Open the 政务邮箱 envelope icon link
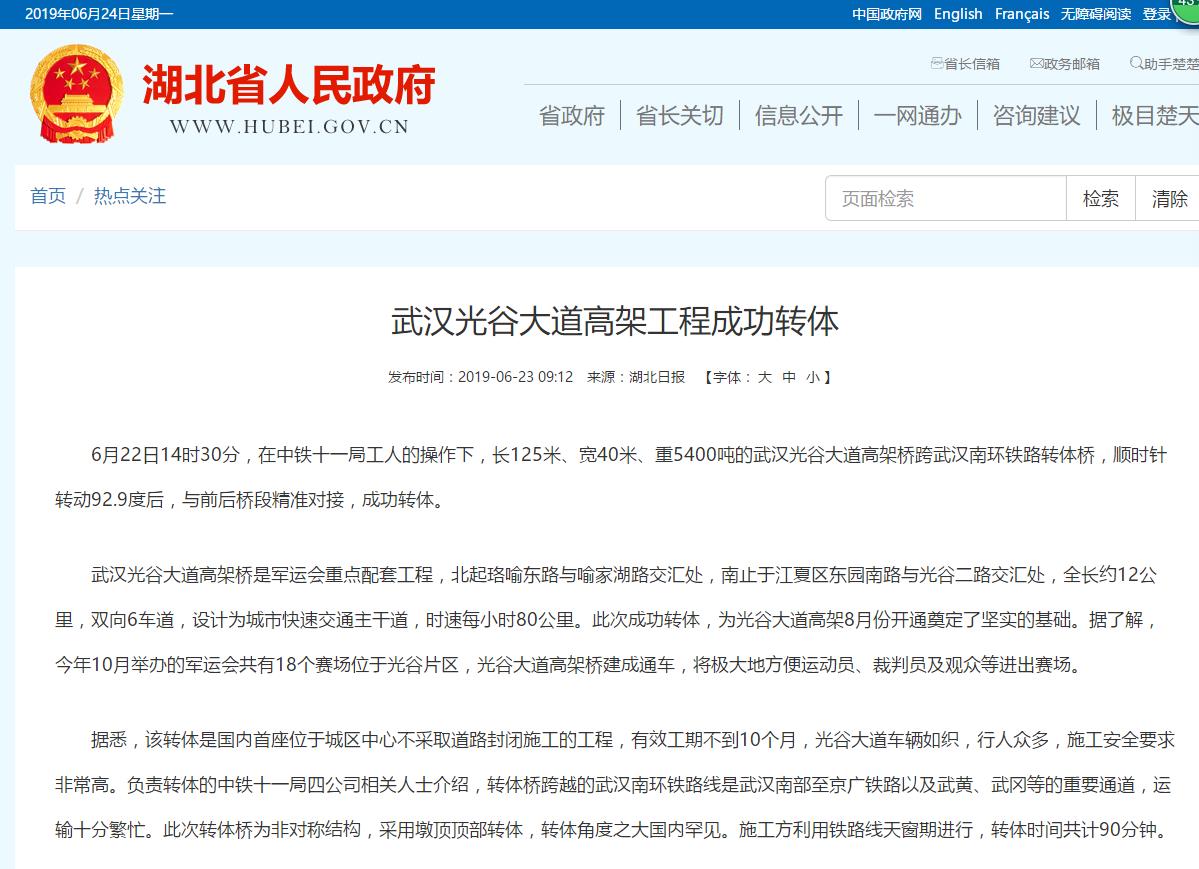1199x869 pixels. coord(1037,63)
